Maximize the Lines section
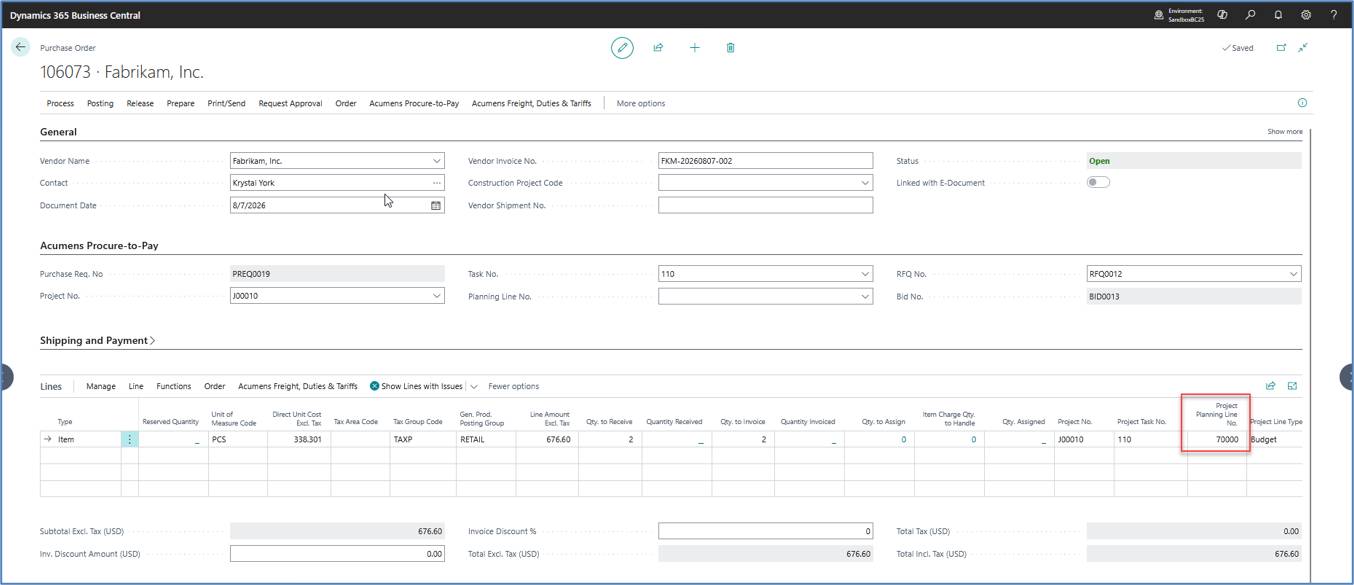The image size is (1354, 585). [x=1292, y=386]
